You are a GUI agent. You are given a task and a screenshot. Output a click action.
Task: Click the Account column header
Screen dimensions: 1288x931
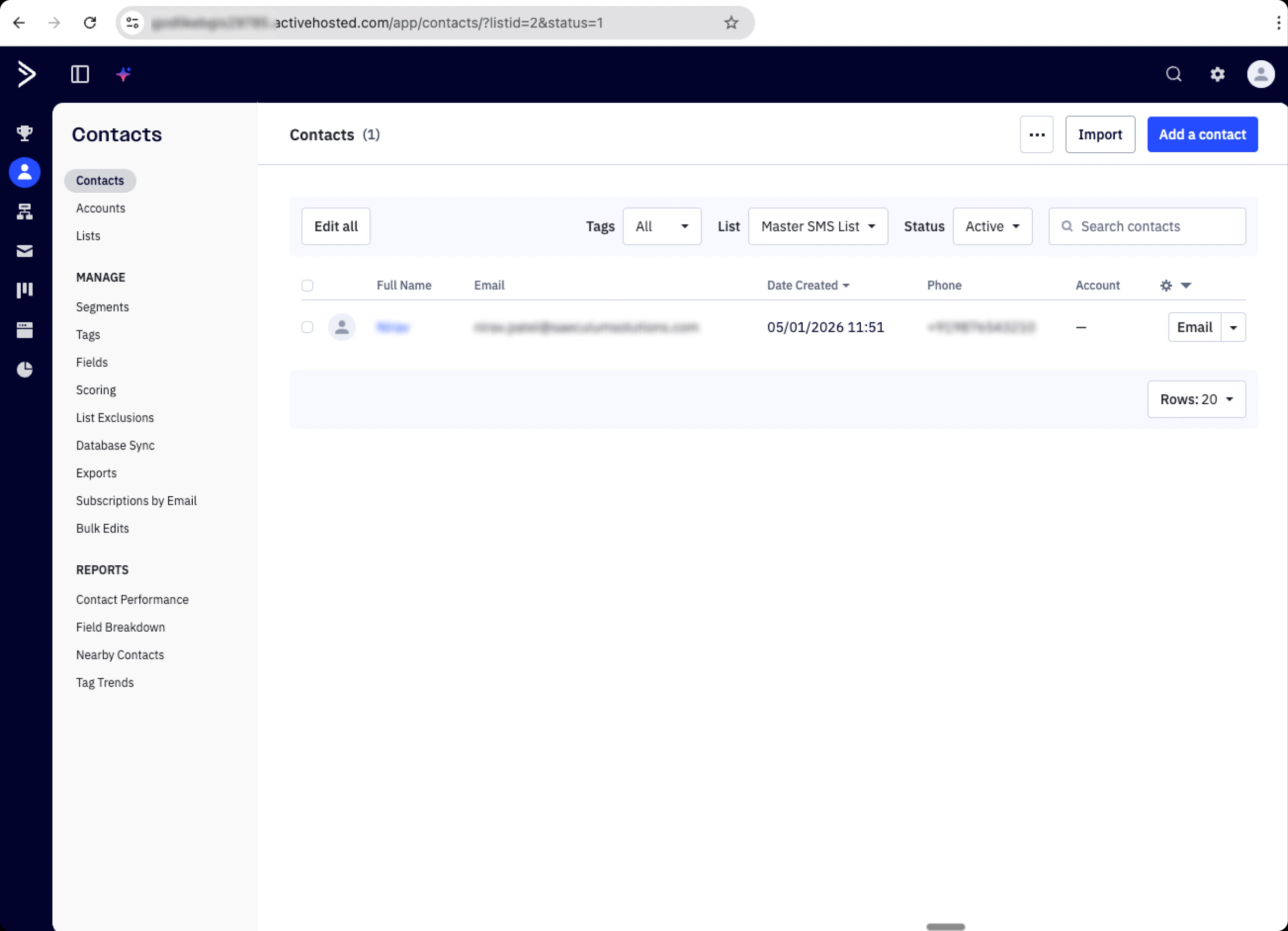click(1097, 285)
